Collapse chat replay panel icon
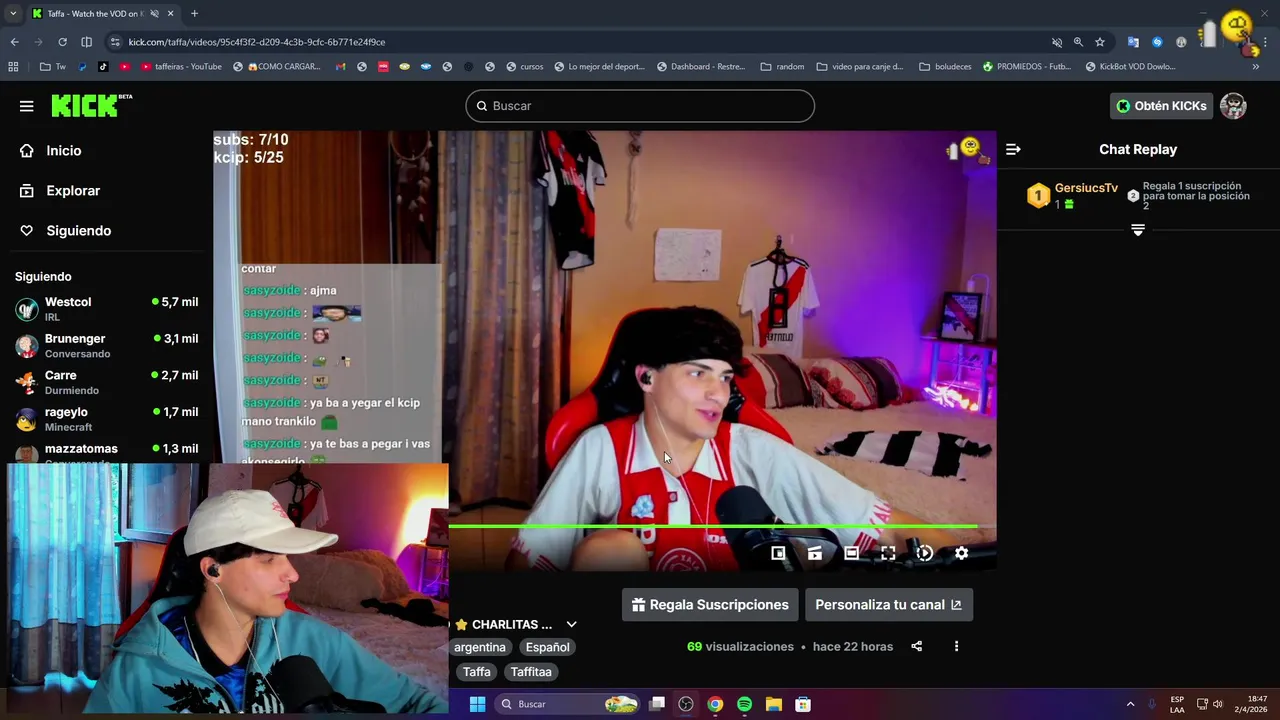This screenshot has width=1280, height=720. [x=1013, y=149]
